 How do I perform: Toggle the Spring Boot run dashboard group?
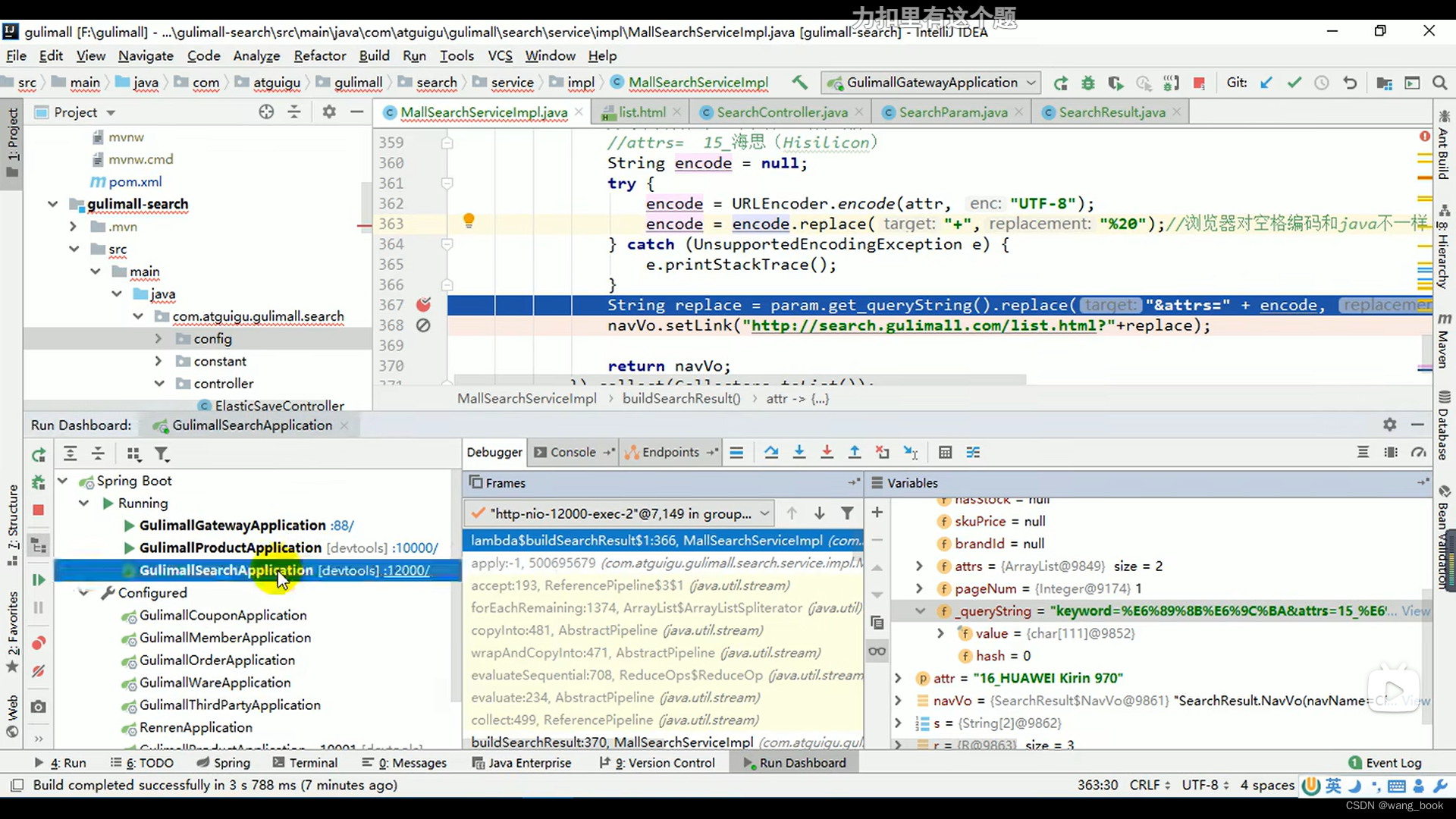[x=62, y=480]
